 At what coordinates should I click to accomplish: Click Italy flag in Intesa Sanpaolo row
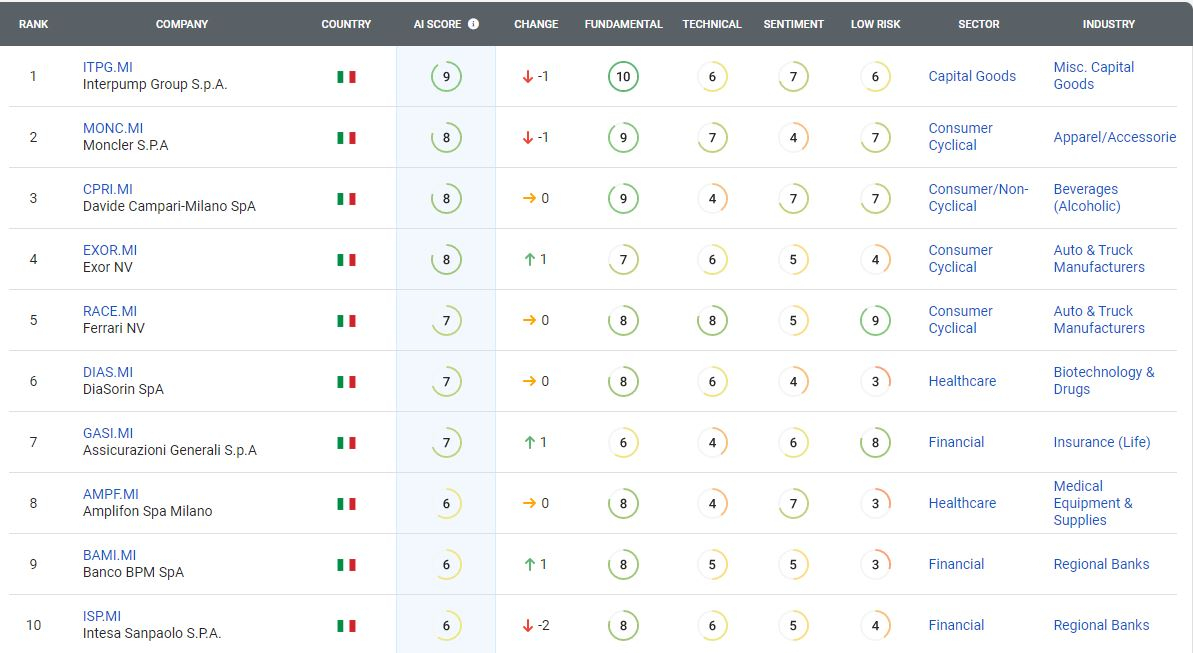[x=346, y=626]
